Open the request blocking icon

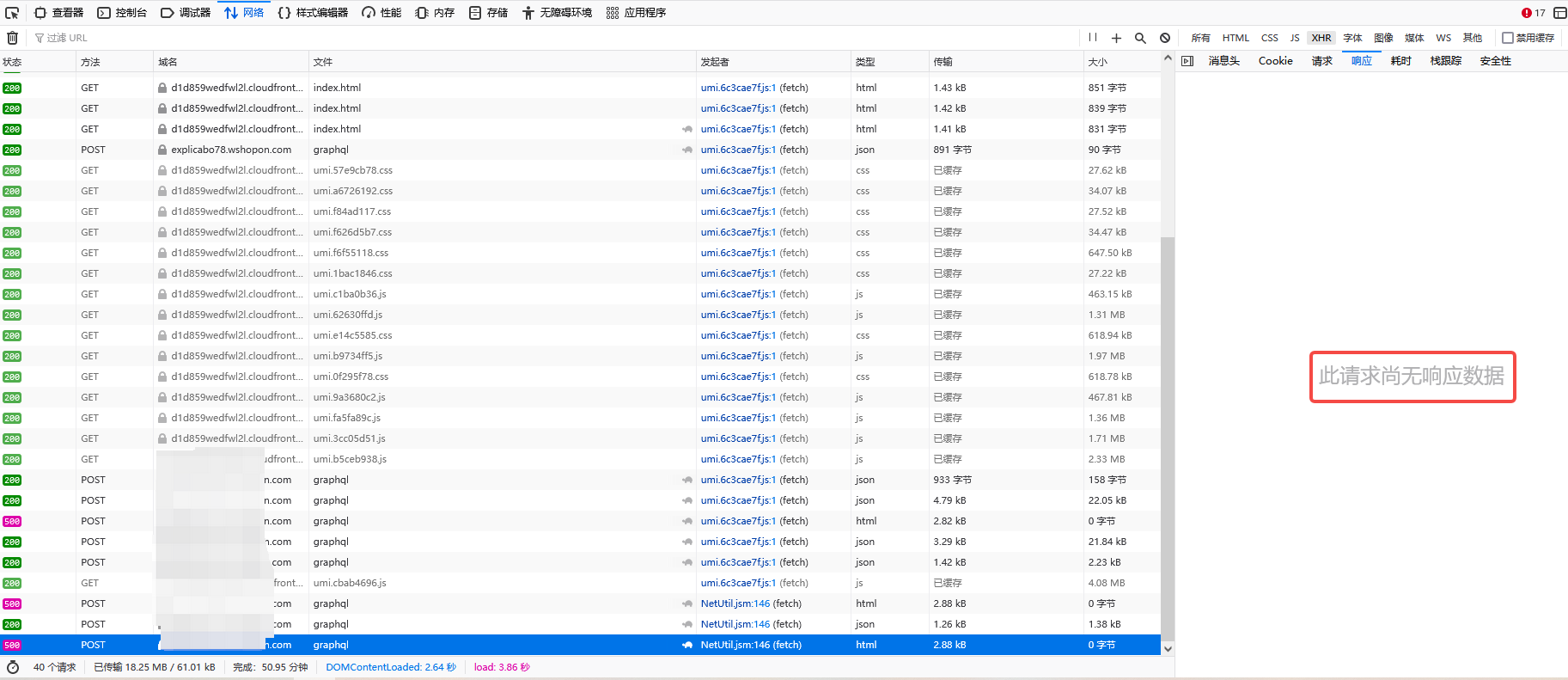click(x=1164, y=38)
